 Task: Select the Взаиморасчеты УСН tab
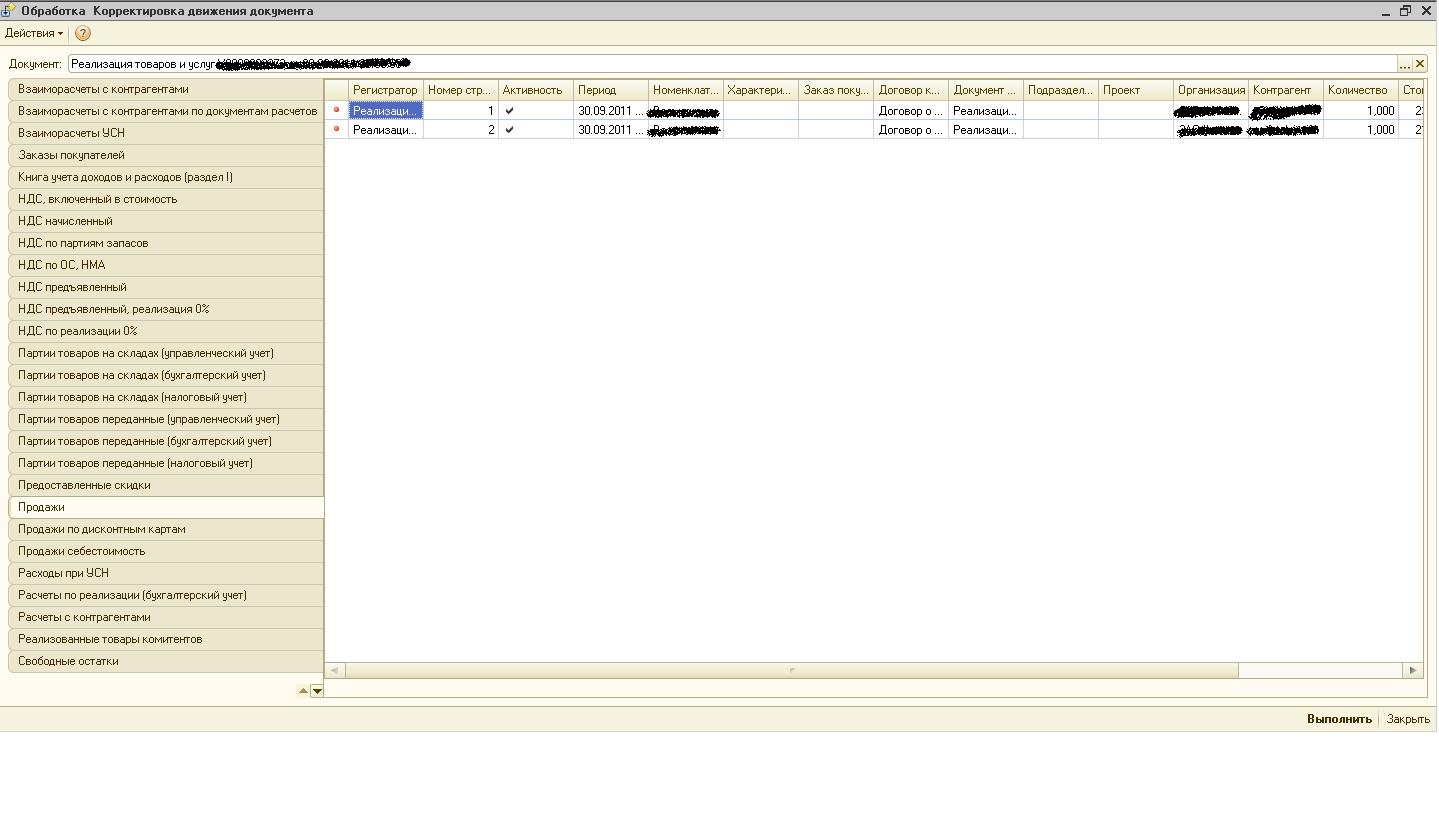click(x=165, y=133)
